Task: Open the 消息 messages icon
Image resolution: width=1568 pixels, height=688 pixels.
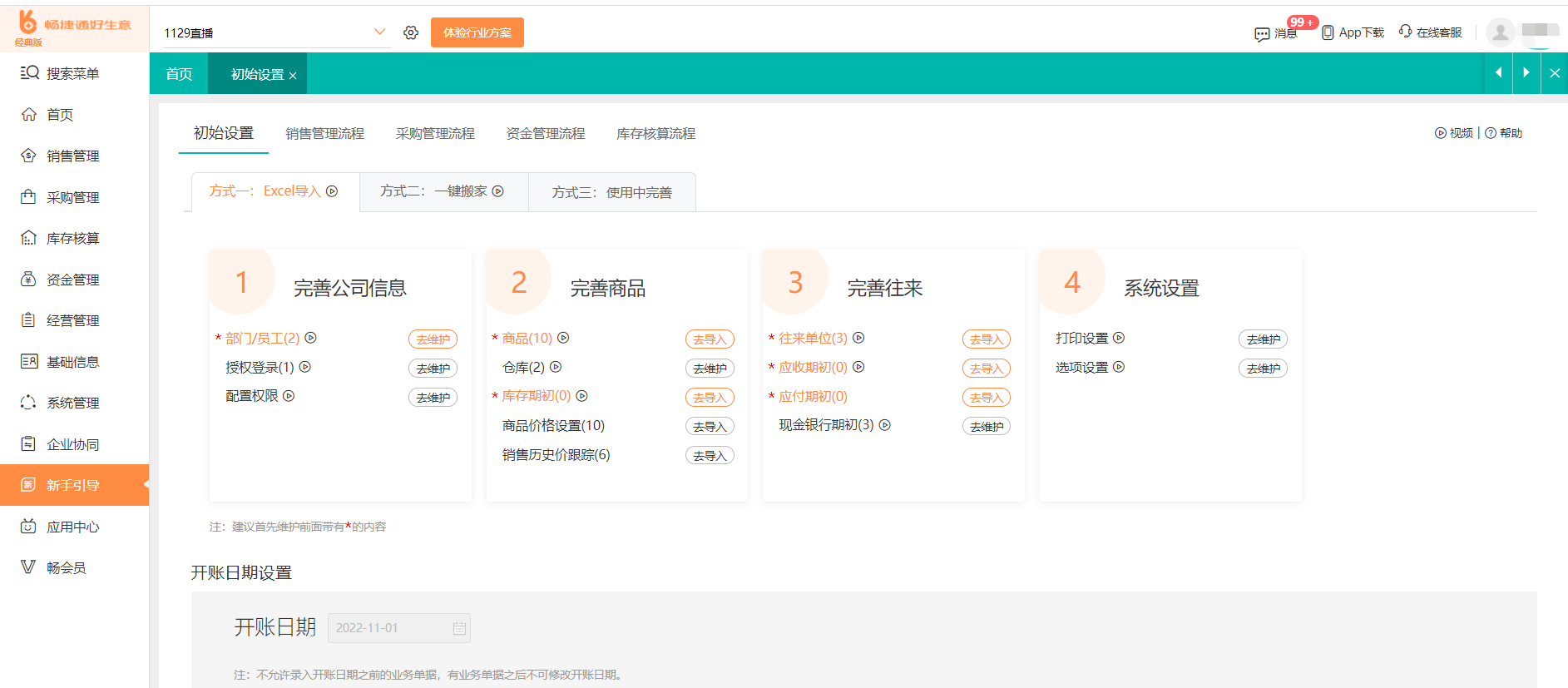Action: (1262, 33)
